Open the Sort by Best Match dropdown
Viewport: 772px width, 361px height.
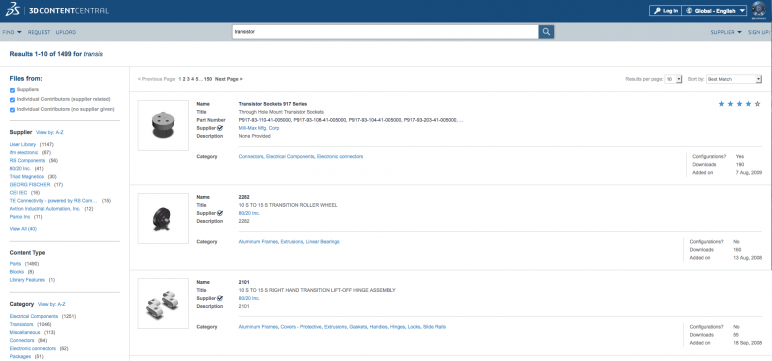pos(734,79)
